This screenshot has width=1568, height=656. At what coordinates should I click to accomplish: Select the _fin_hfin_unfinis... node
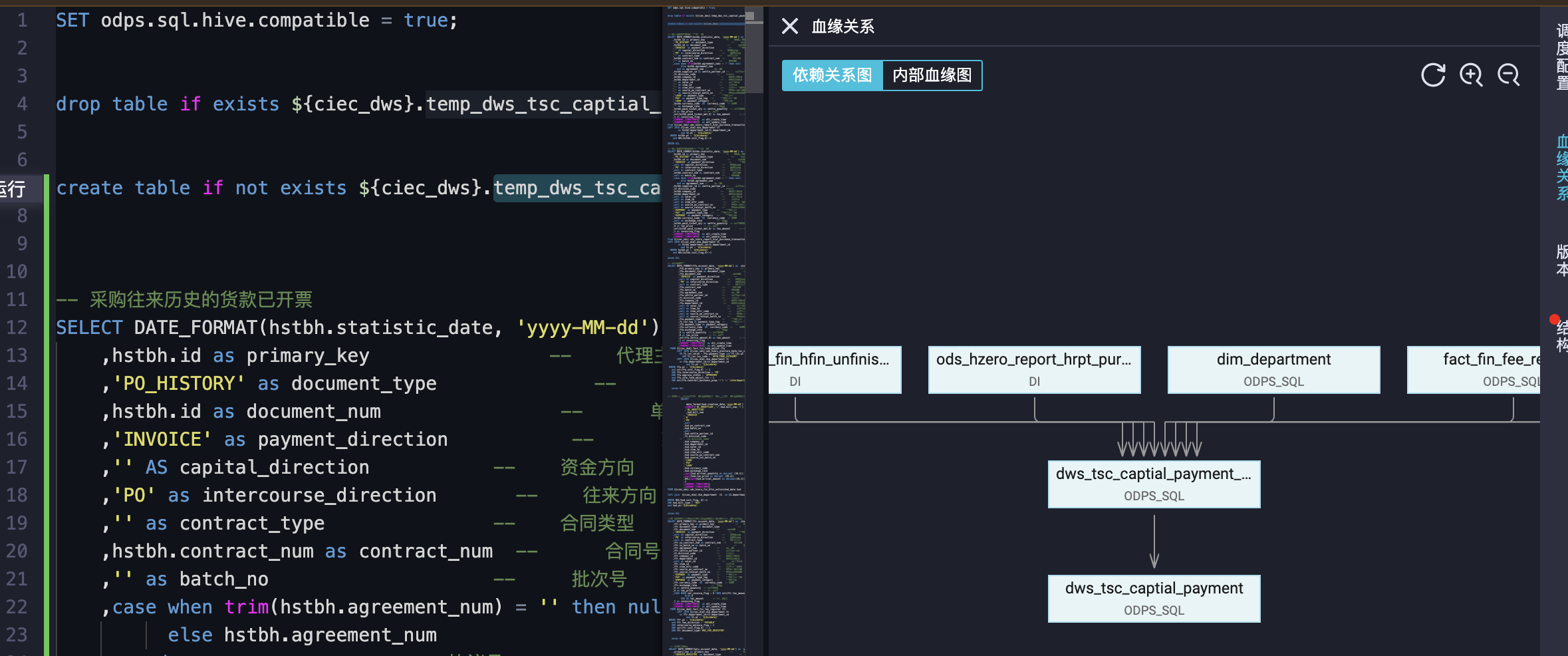[835, 369]
